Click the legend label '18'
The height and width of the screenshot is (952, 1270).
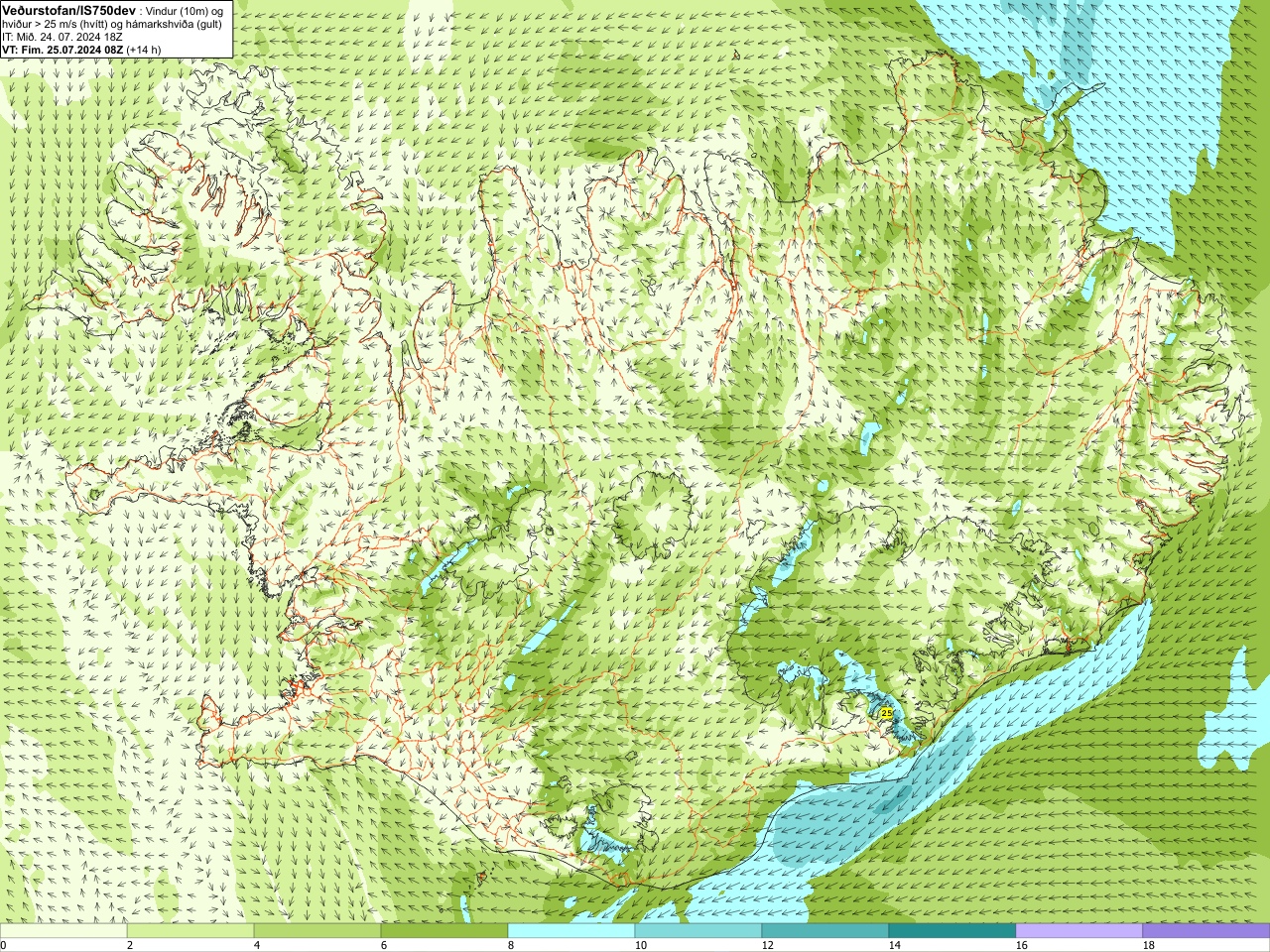click(1149, 945)
